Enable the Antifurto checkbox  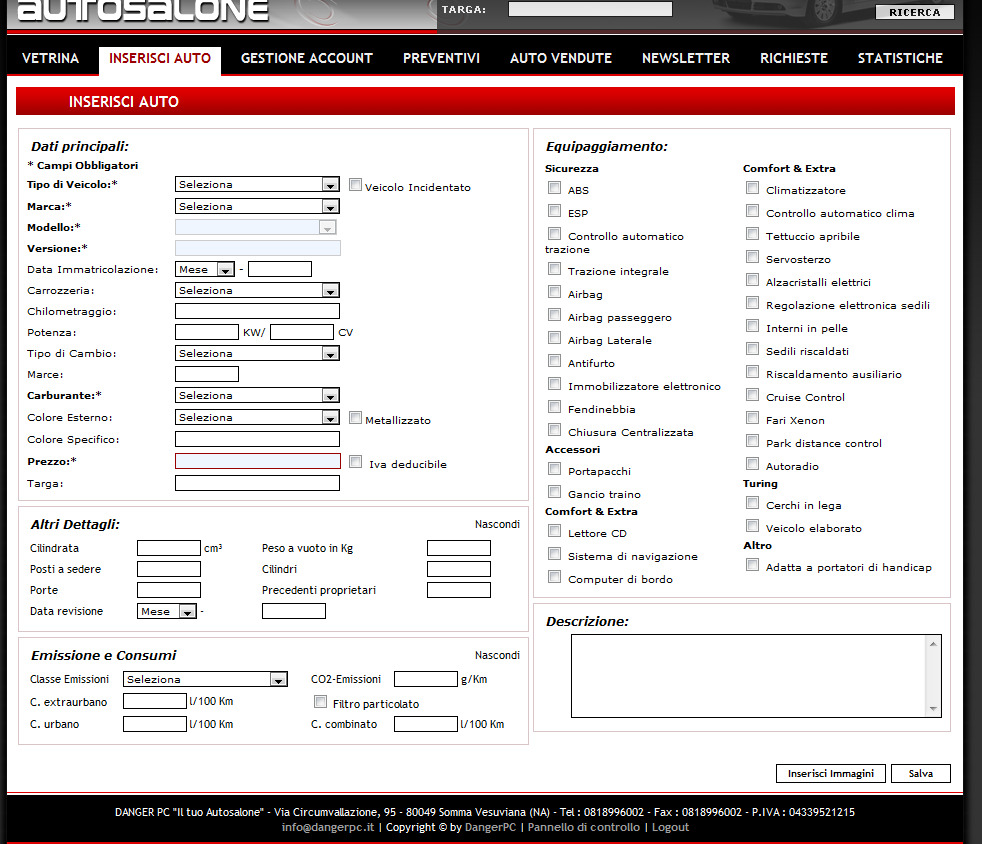[554, 361]
